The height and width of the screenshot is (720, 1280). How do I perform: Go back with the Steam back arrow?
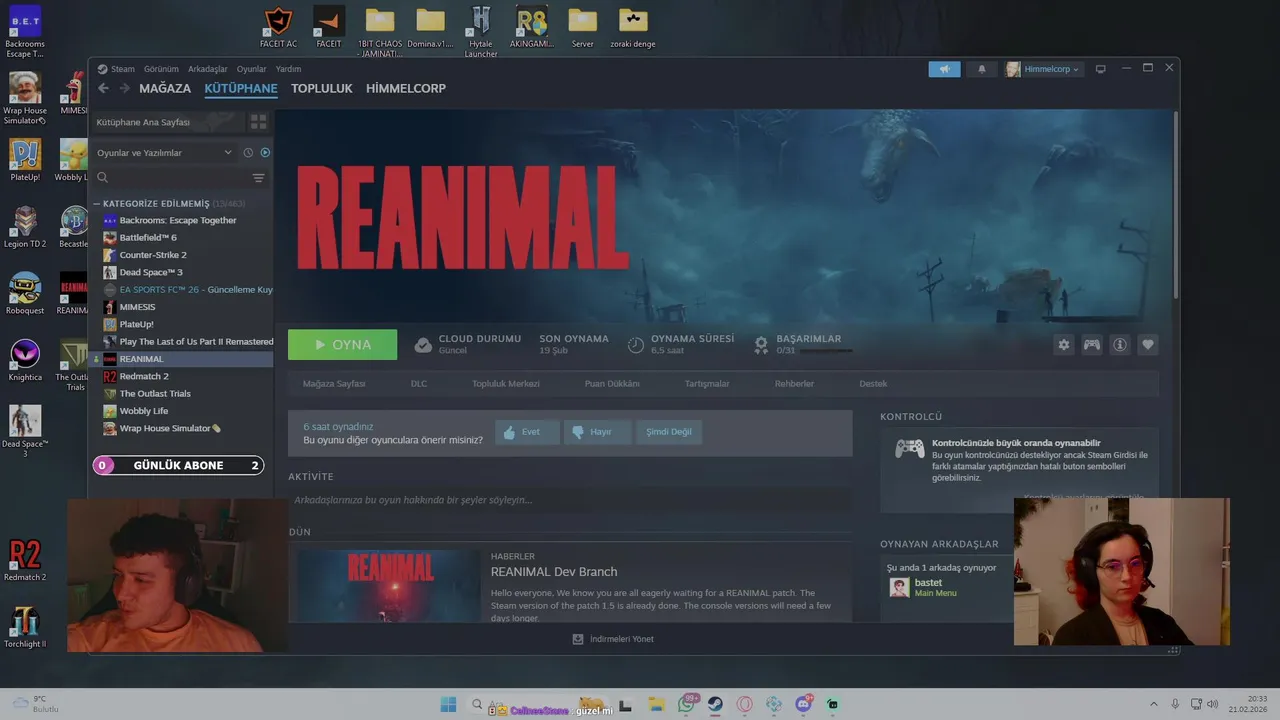(103, 88)
